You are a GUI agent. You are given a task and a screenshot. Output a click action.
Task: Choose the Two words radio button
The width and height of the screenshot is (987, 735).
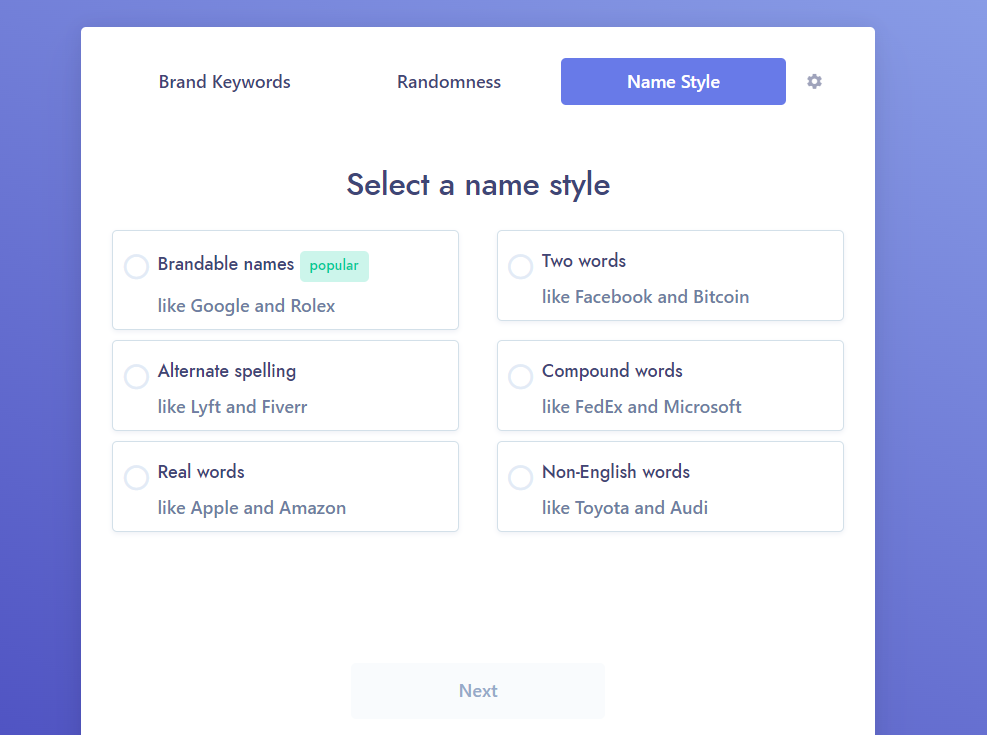521,267
